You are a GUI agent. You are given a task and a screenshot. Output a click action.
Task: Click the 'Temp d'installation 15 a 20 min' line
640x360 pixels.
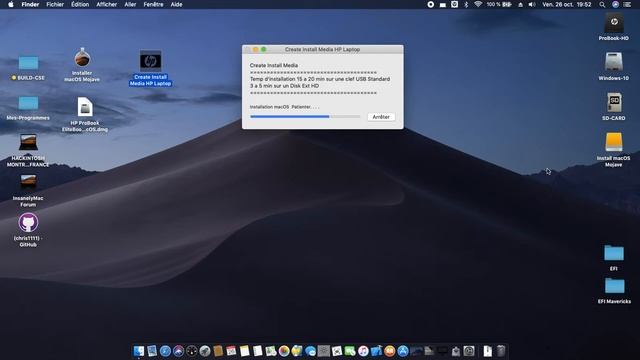pos(320,79)
